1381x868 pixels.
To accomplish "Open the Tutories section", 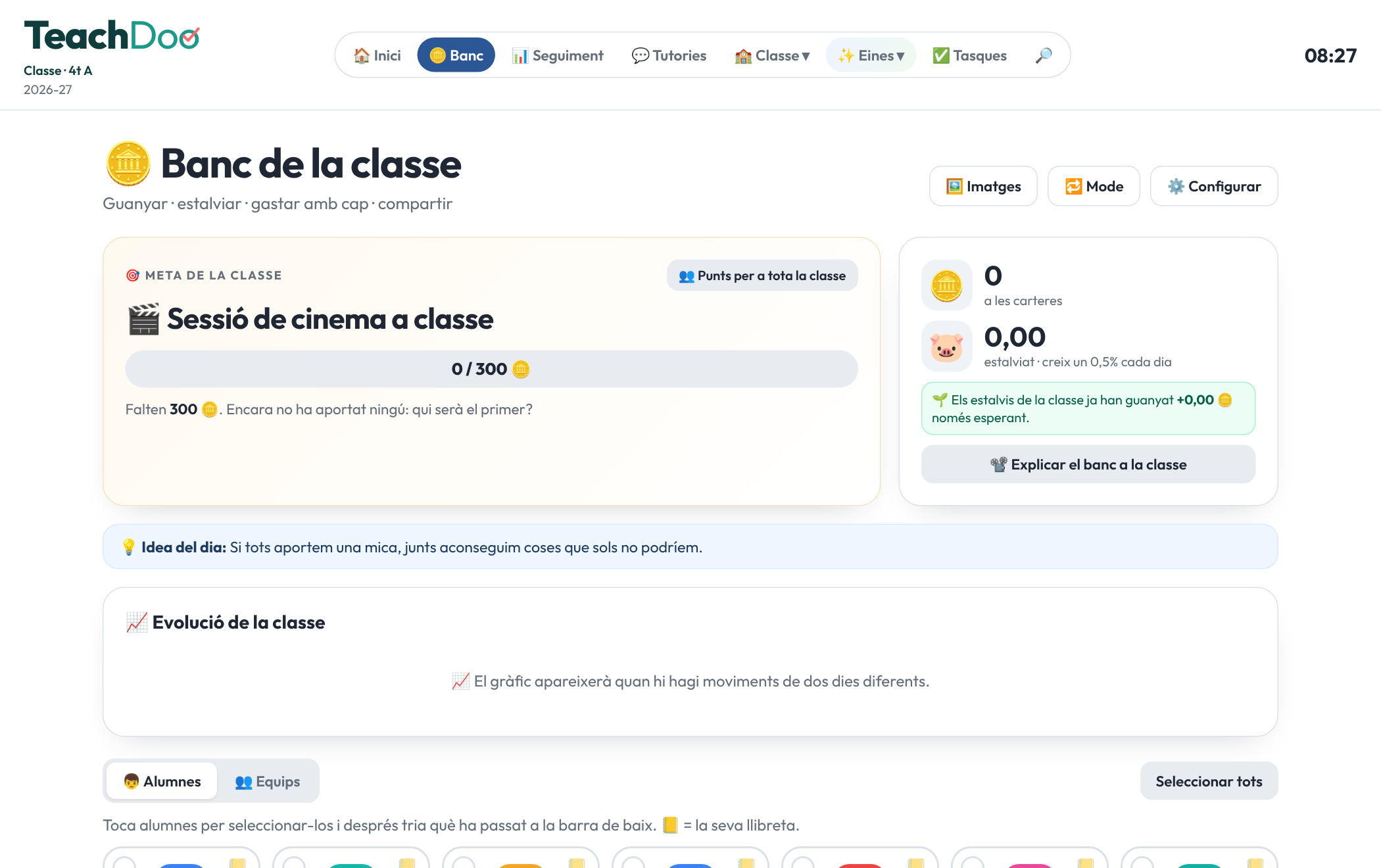I will pos(669,55).
